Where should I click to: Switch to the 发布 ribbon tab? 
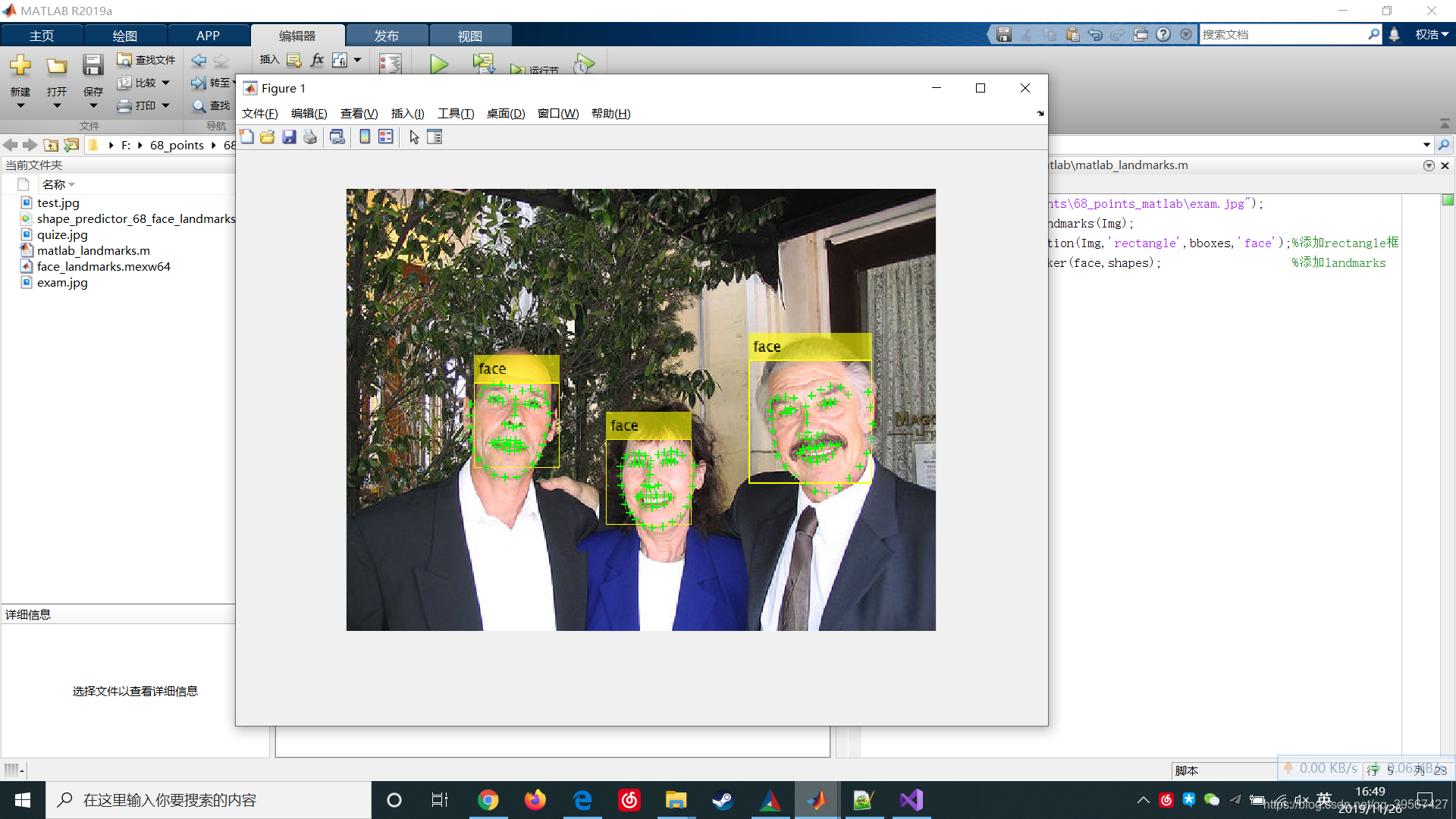pyautogui.click(x=387, y=36)
